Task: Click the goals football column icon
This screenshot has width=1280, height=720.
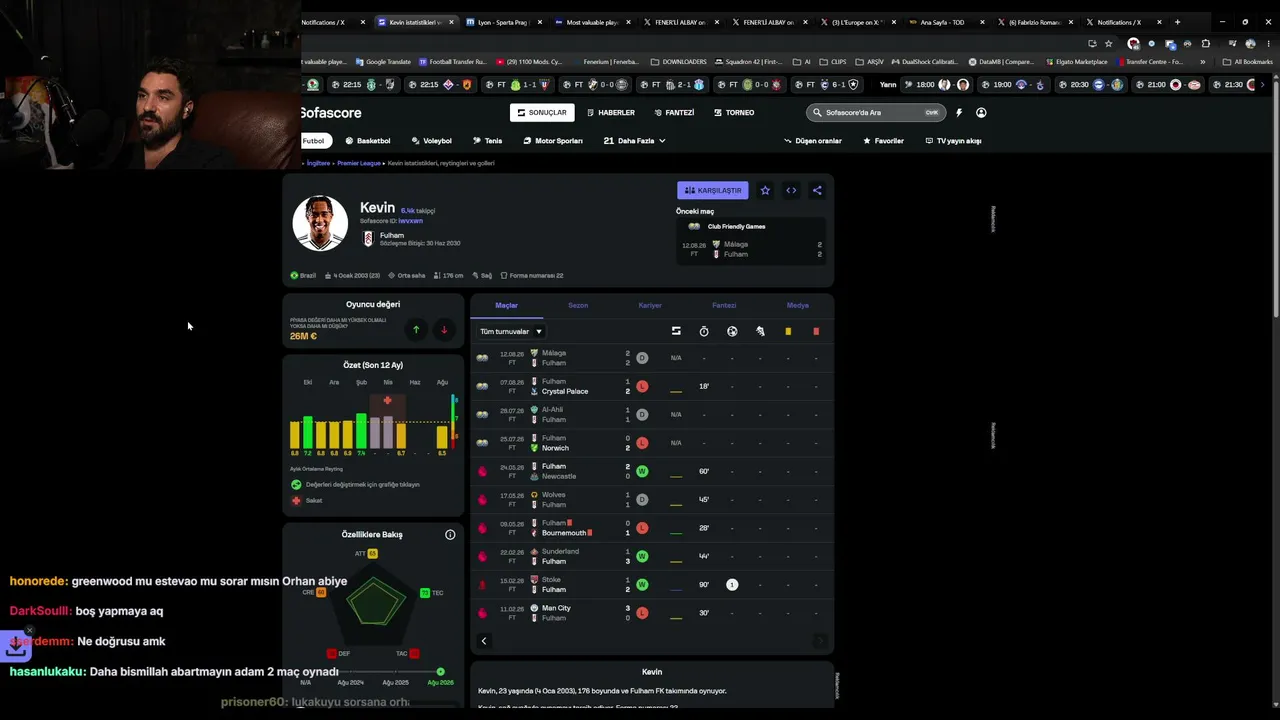Action: [x=732, y=331]
